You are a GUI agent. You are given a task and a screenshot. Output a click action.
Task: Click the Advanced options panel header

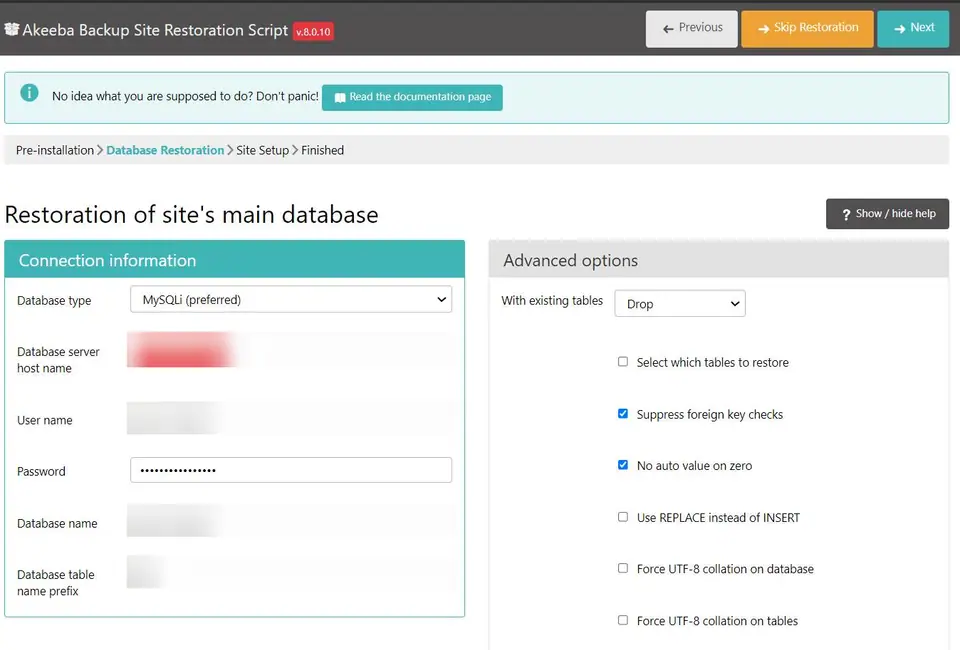tap(719, 260)
